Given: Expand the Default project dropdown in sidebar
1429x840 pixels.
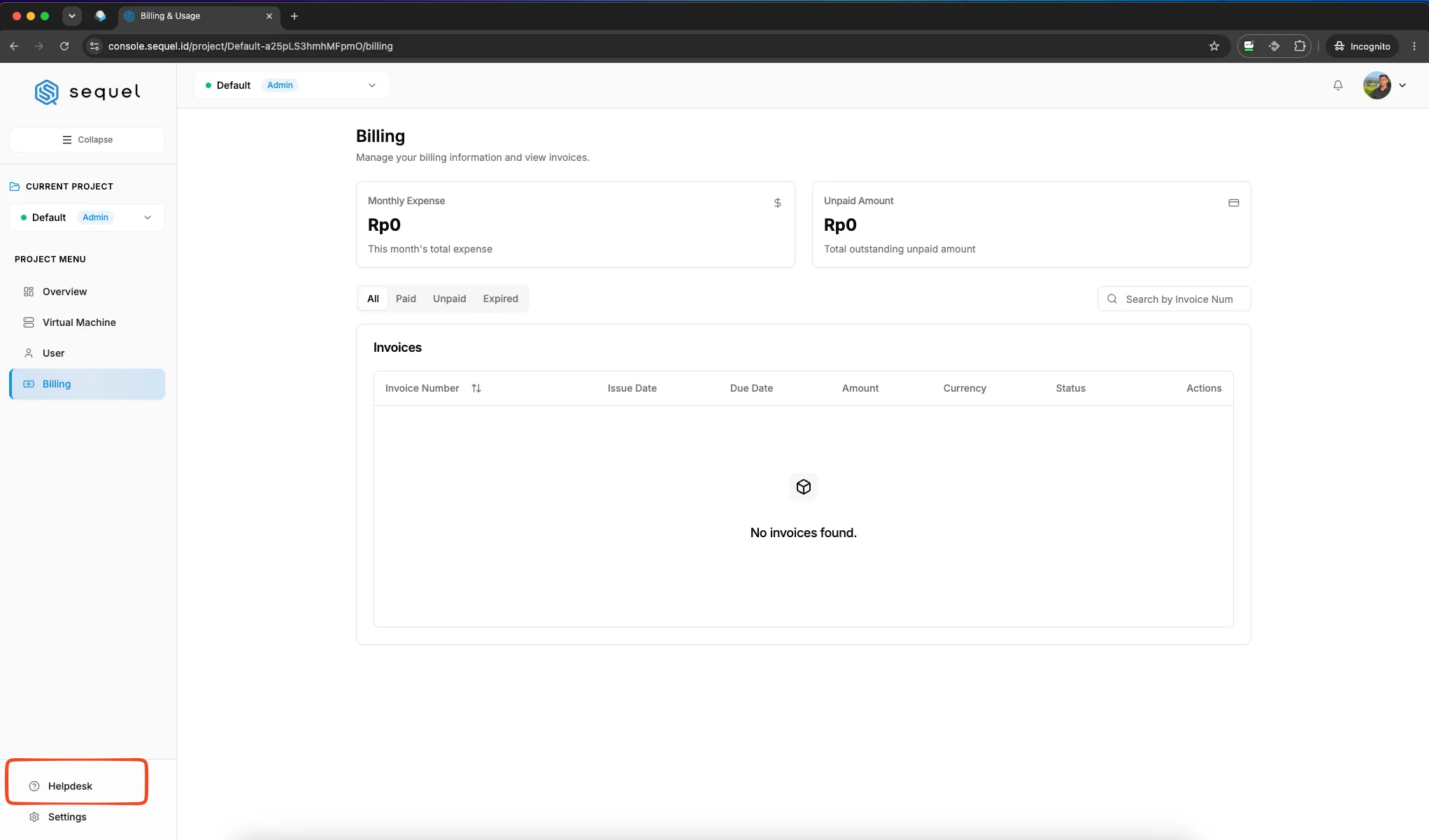Looking at the screenshot, I should [x=87, y=218].
